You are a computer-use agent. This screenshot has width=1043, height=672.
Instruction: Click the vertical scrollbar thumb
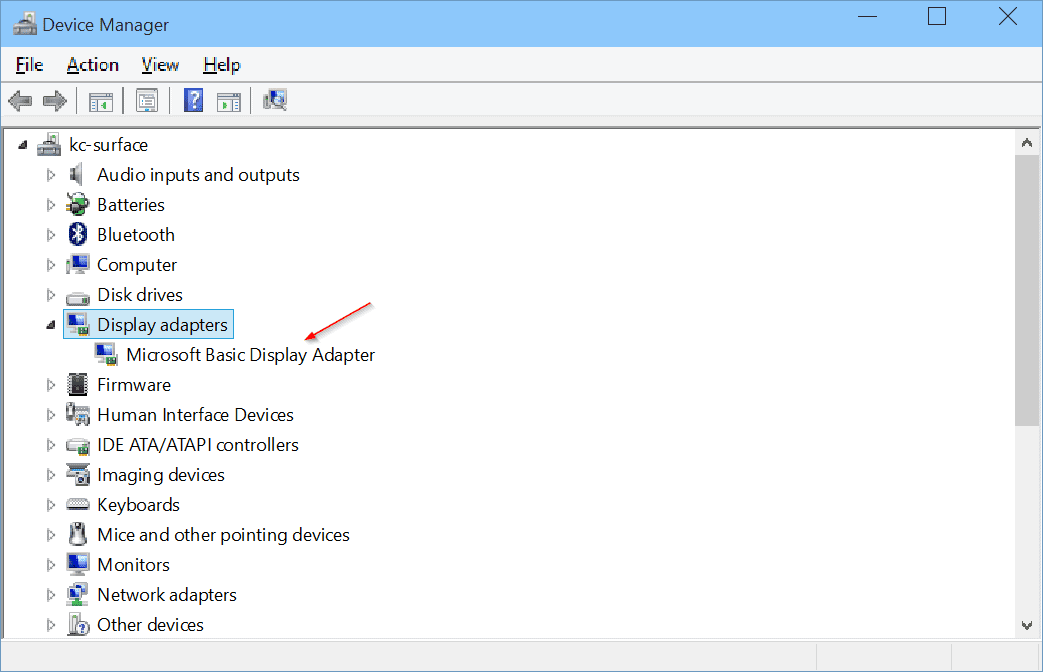[1026, 290]
